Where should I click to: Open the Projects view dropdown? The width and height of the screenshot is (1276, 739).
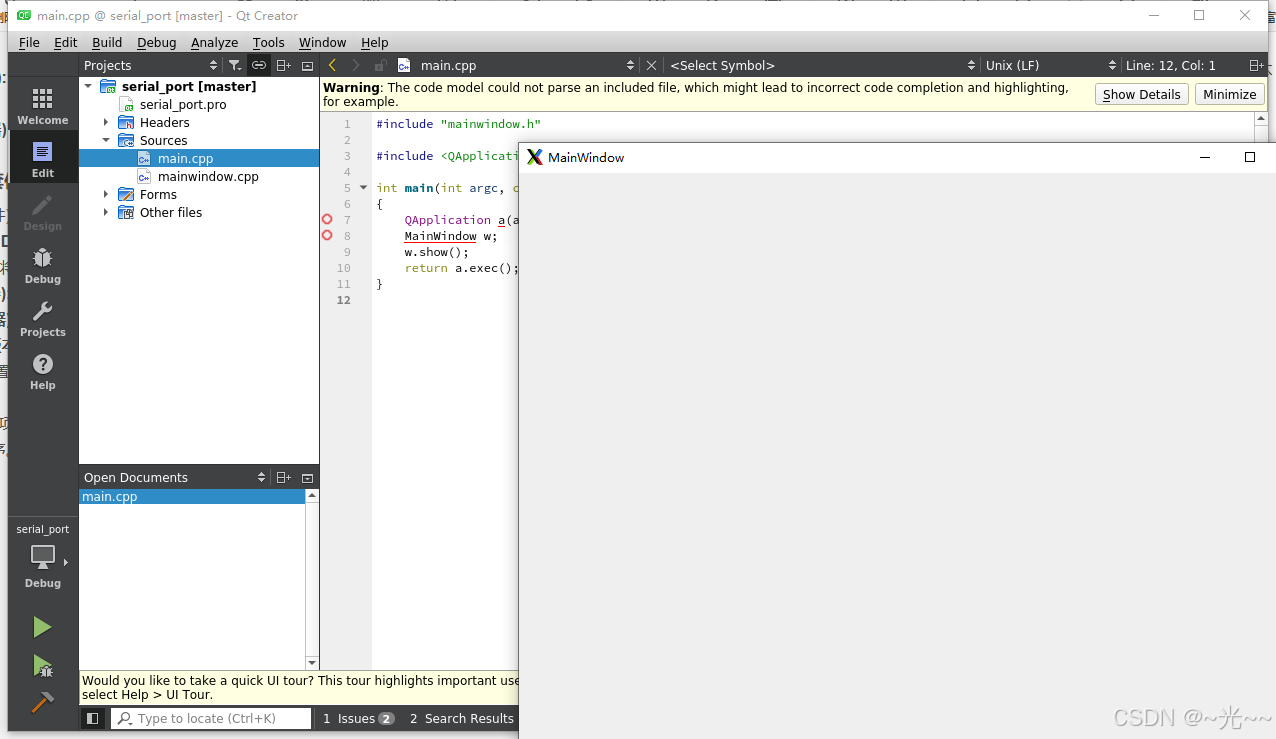tap(150, 65)
